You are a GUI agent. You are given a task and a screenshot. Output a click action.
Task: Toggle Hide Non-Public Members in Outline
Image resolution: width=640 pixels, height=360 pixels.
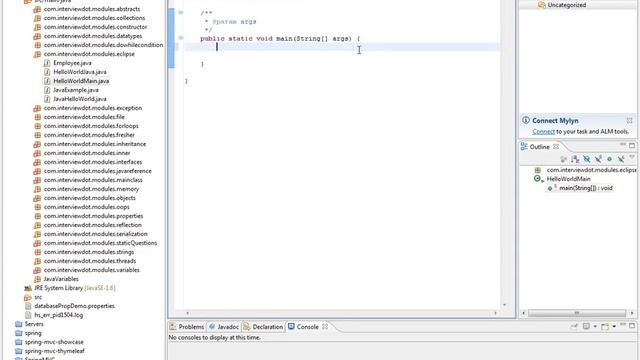tap(609, 159)
